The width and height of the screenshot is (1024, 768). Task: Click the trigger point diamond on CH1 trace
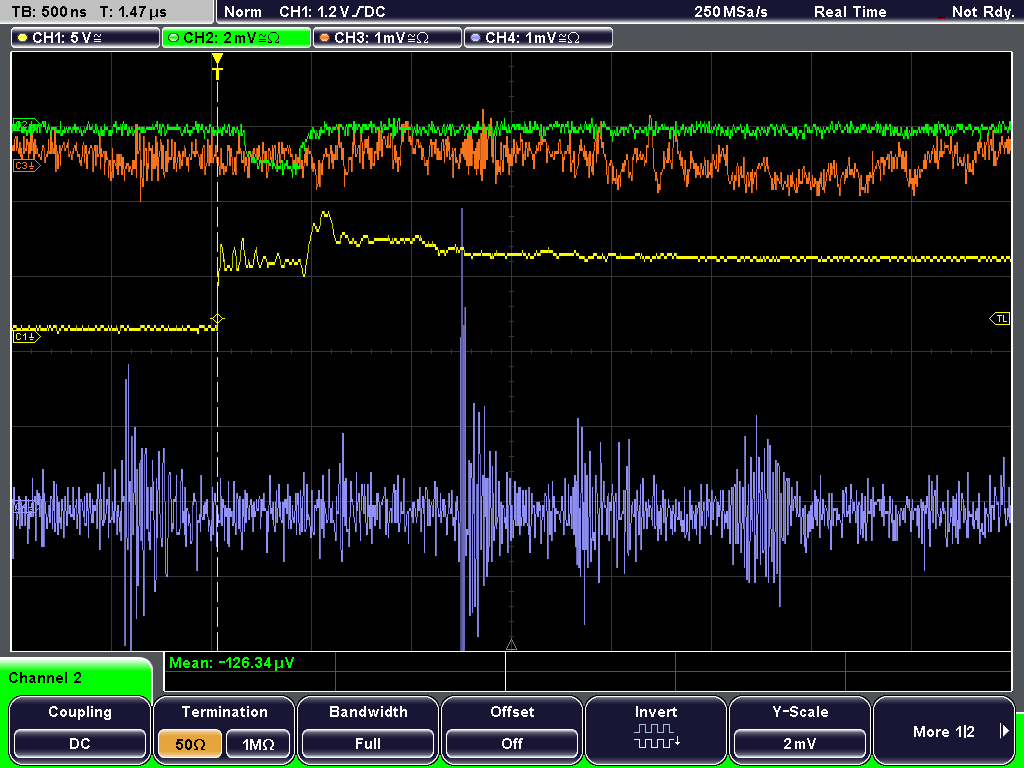[217, 319]
